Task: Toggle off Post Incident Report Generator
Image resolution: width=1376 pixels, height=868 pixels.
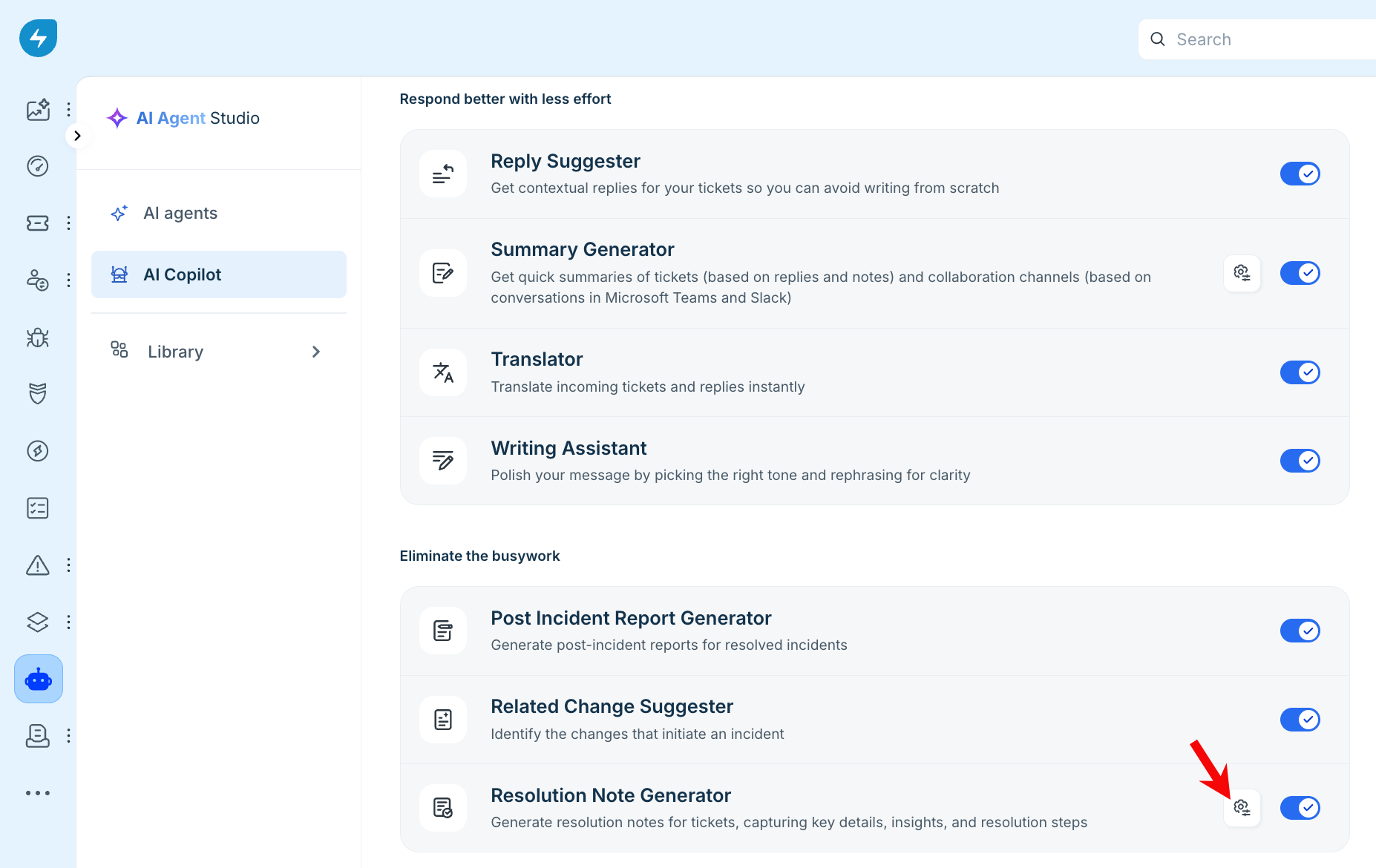Action: coord(1300,631)
